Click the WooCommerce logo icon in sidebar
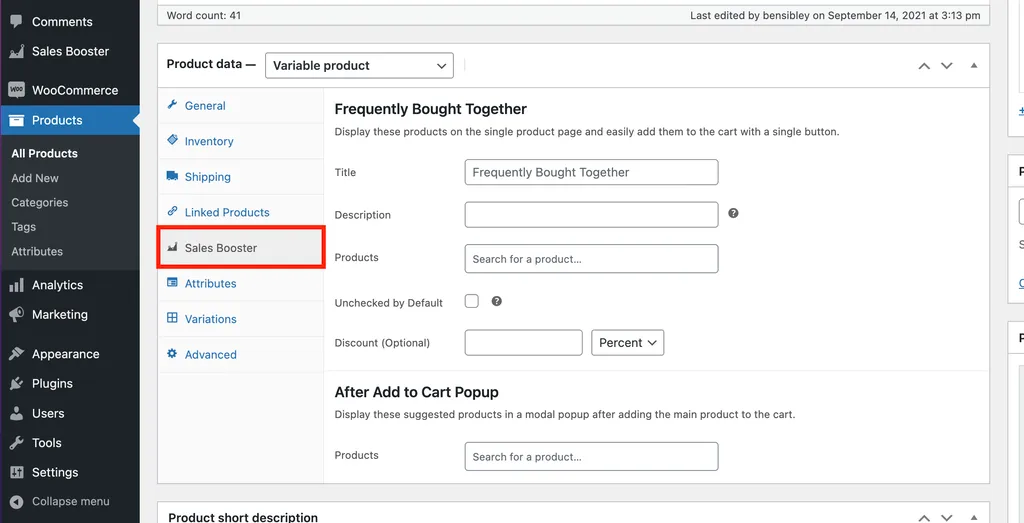The image size is (1024, 523). (x=16, y=90)
